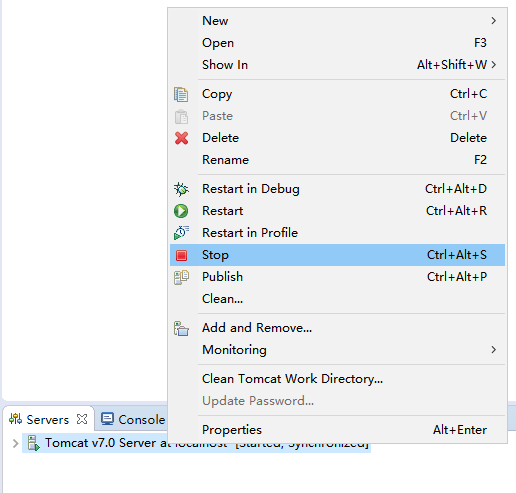Expand the New submenu arrow

coord(494,21)
